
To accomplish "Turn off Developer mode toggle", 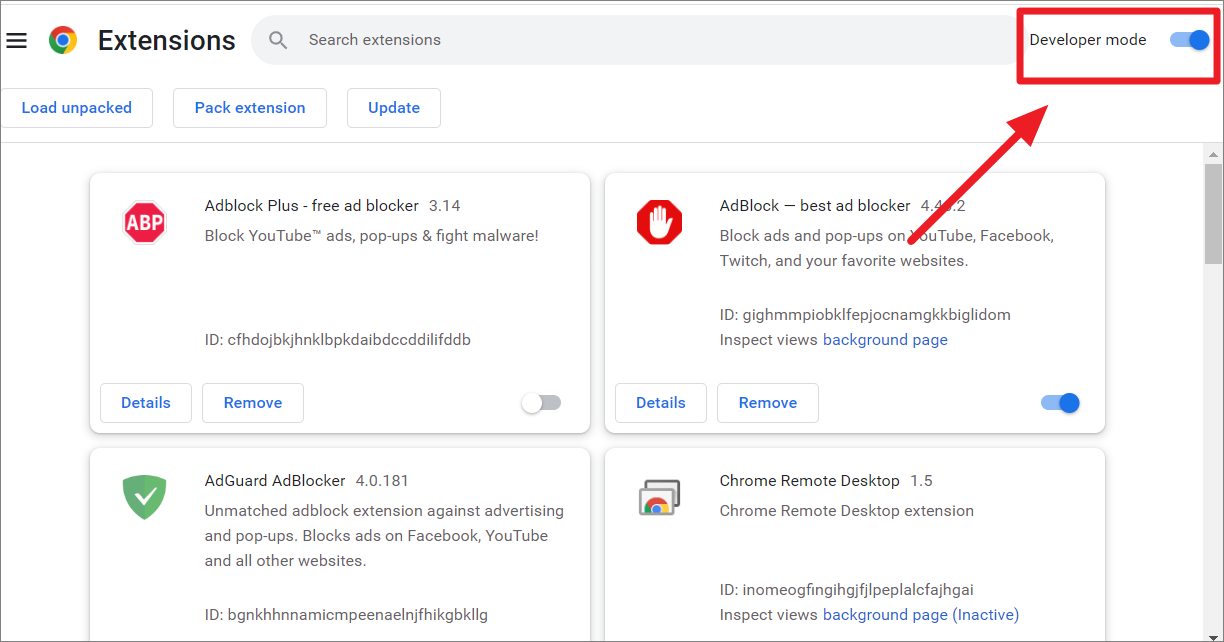I will pos(1190,40).
